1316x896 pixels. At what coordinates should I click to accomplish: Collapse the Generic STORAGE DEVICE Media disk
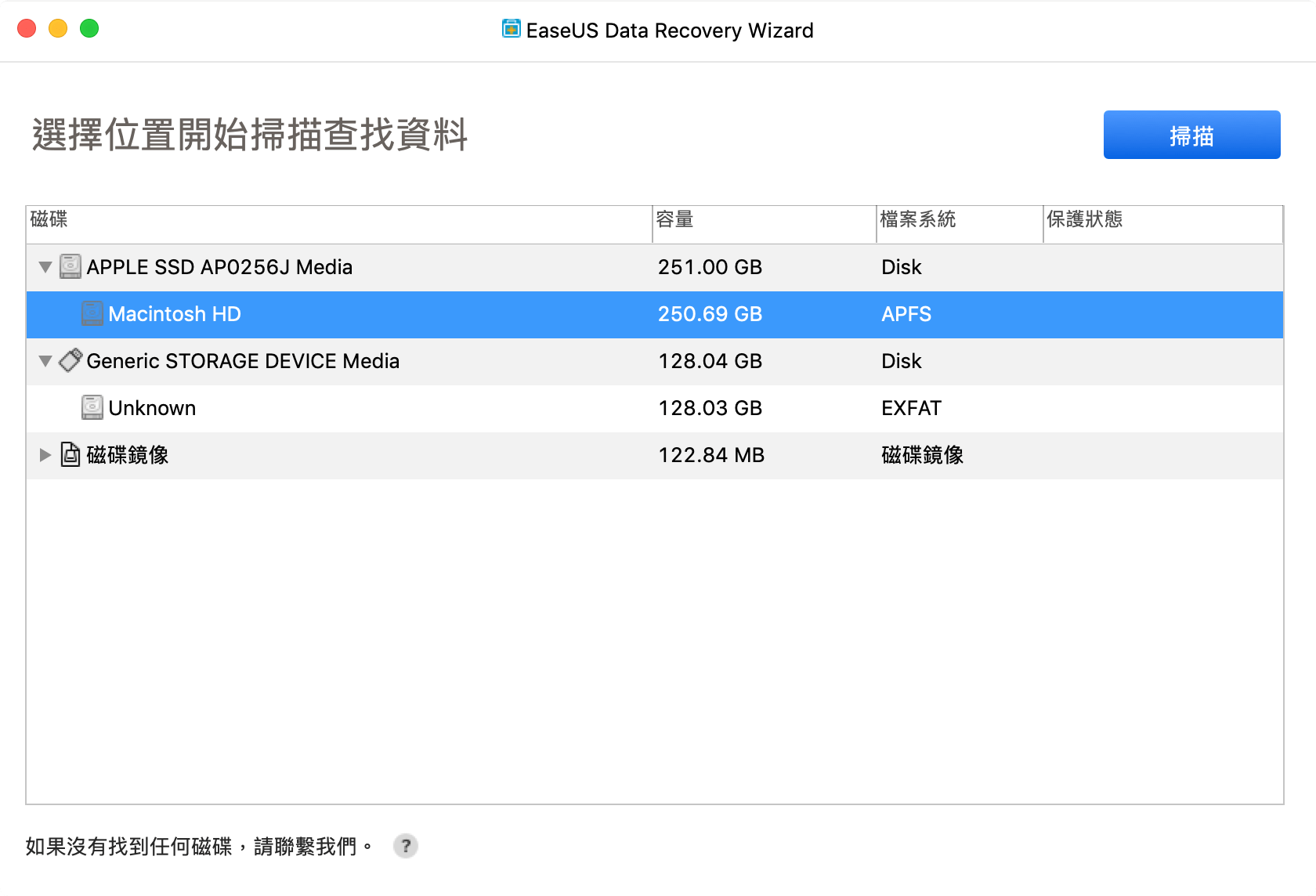tap(45, 361)
